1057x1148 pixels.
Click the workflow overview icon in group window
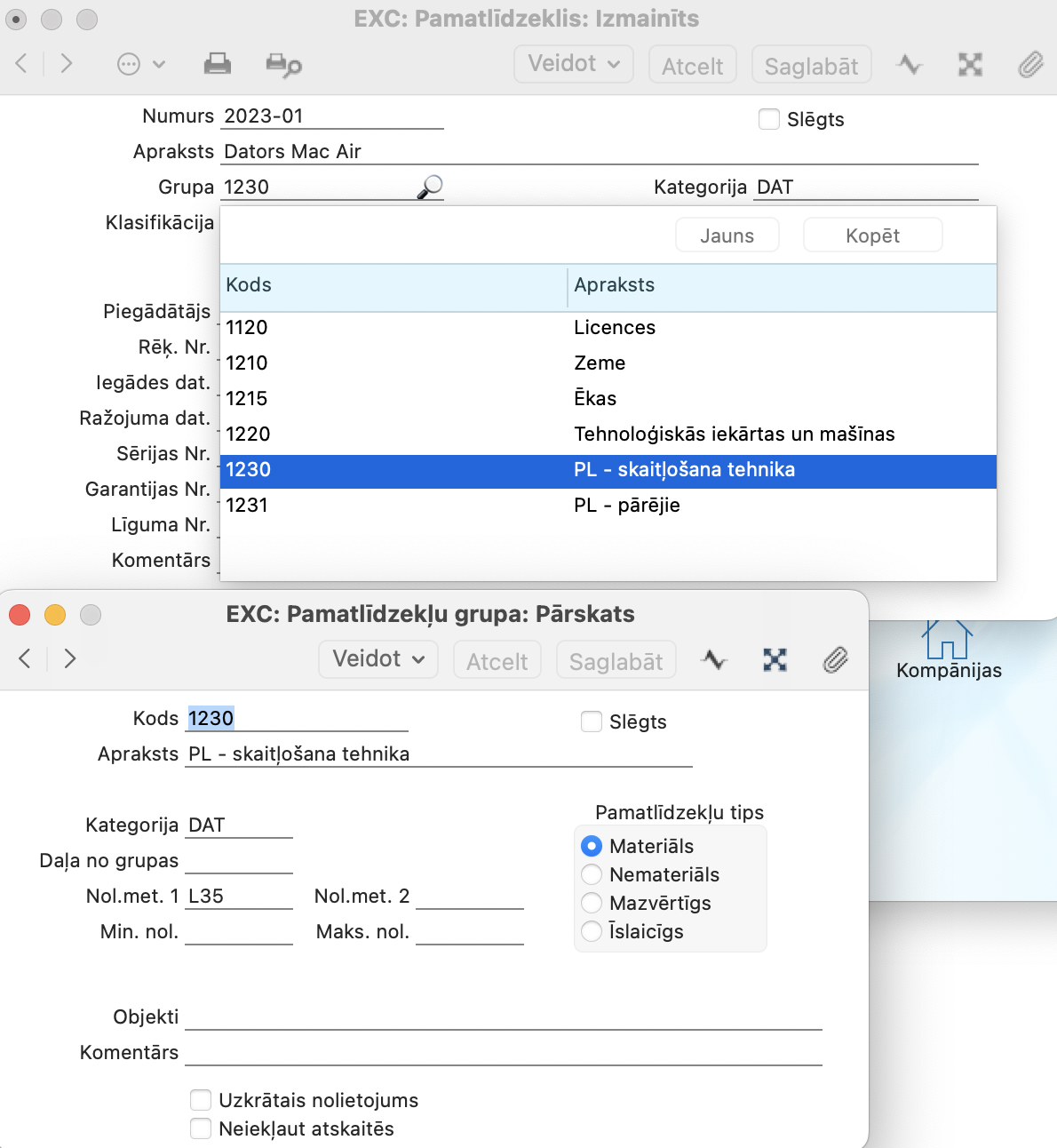click(775, 659)
